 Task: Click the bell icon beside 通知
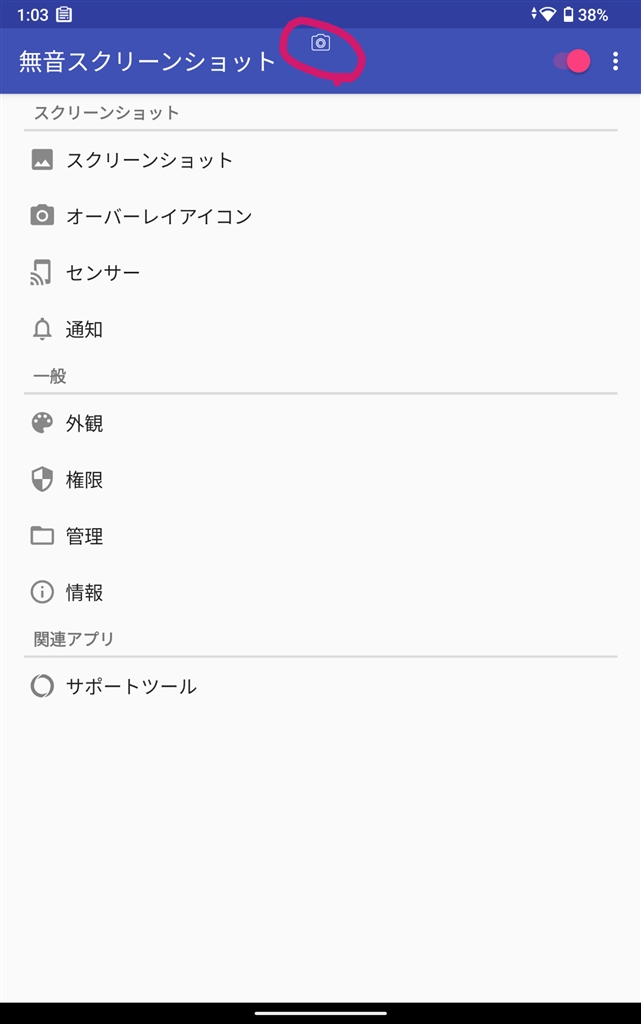click(x=42, y=328)
